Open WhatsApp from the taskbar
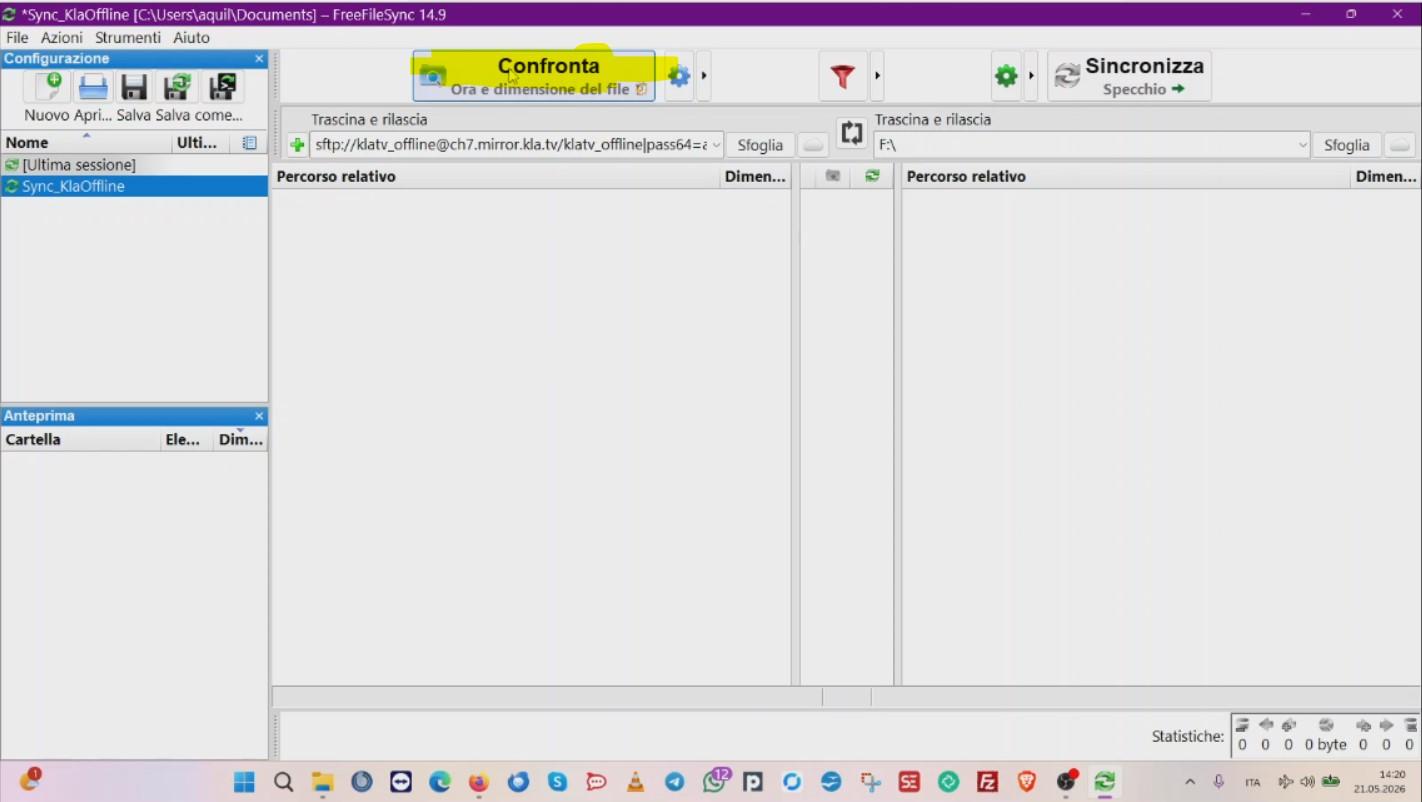The height and width of the screenshot is (802, 1422). pyautogui.click(x=714, y=782)
